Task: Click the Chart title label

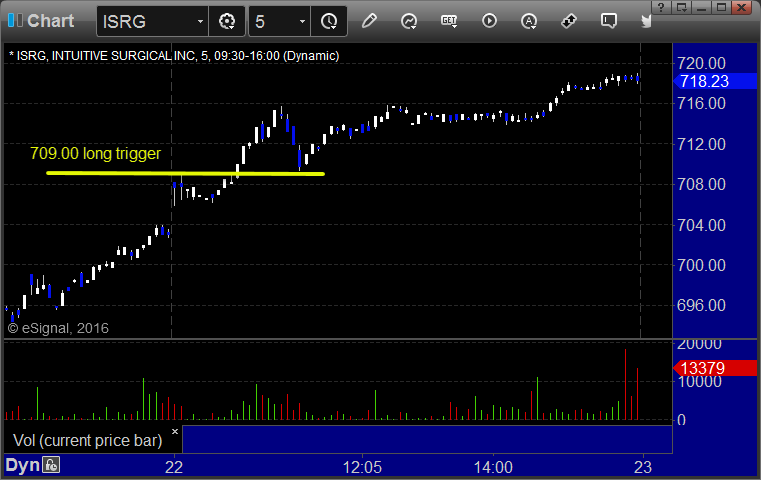Action: 50,21
